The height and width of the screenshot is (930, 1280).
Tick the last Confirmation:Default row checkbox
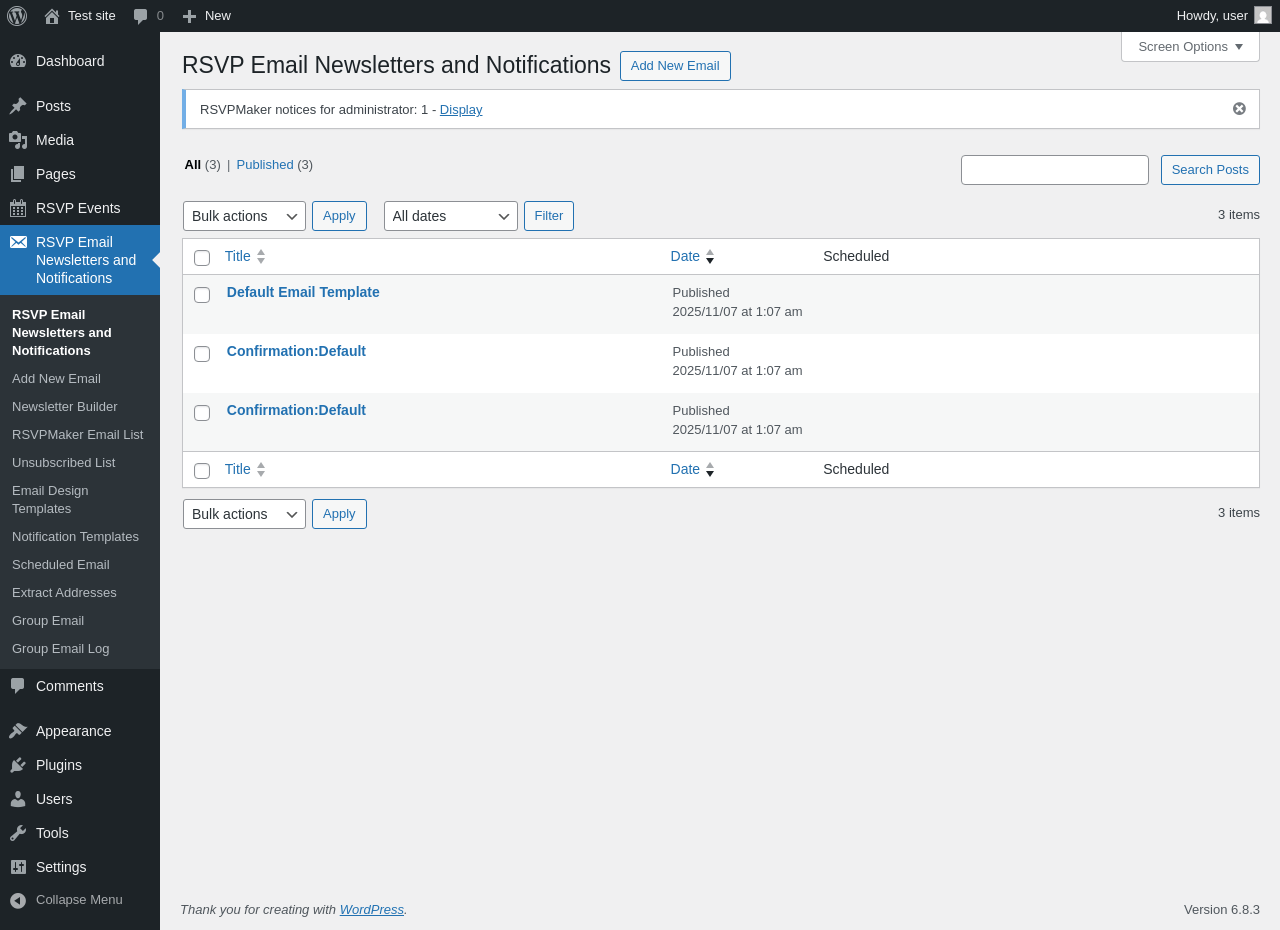(202, 413)
